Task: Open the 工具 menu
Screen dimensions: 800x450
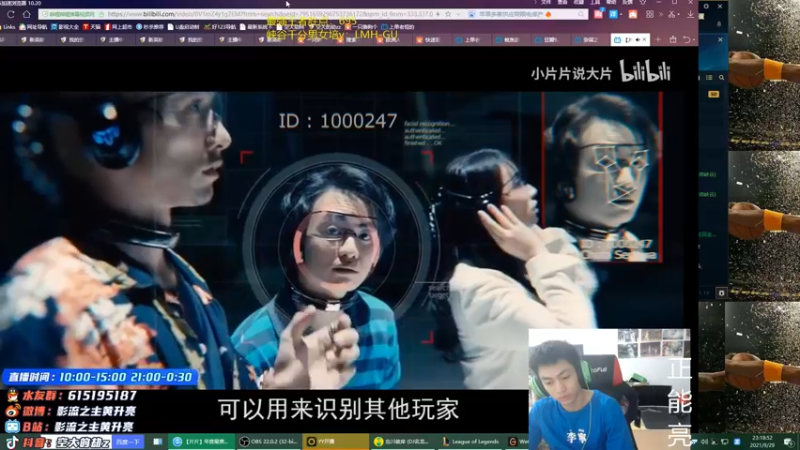Action: click(x=595, y=3)
